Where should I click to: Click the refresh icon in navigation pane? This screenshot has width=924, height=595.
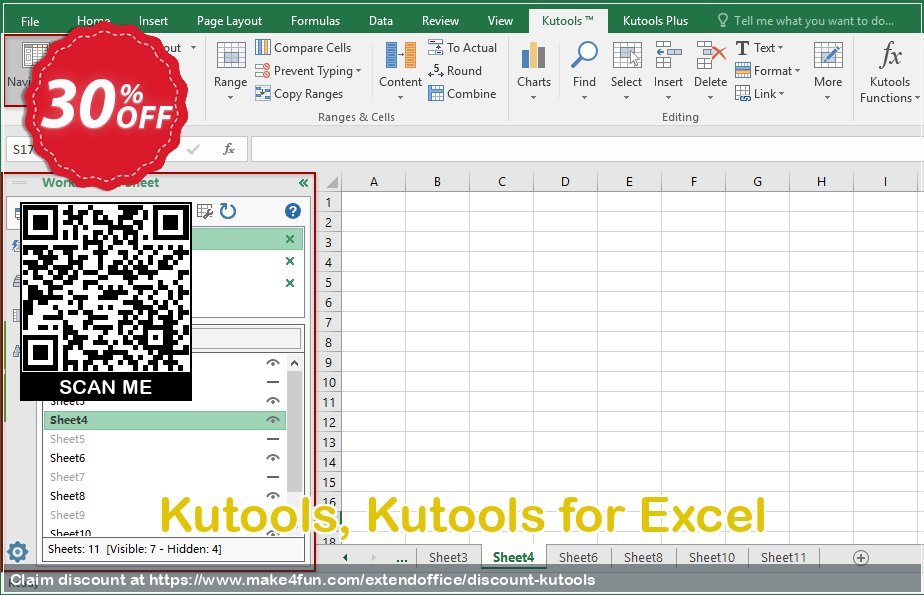[x=228, y=211]
